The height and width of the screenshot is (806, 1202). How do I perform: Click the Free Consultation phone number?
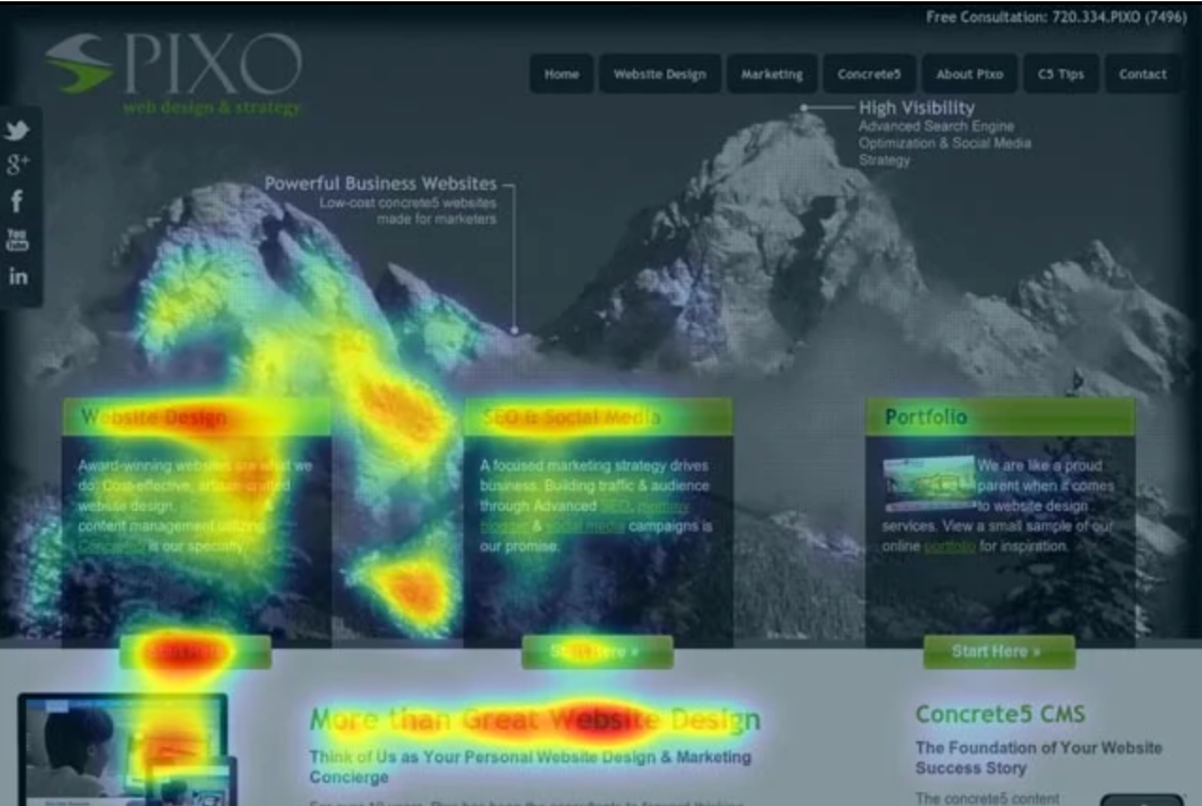pyautogui.click(x=1118, y=17)
